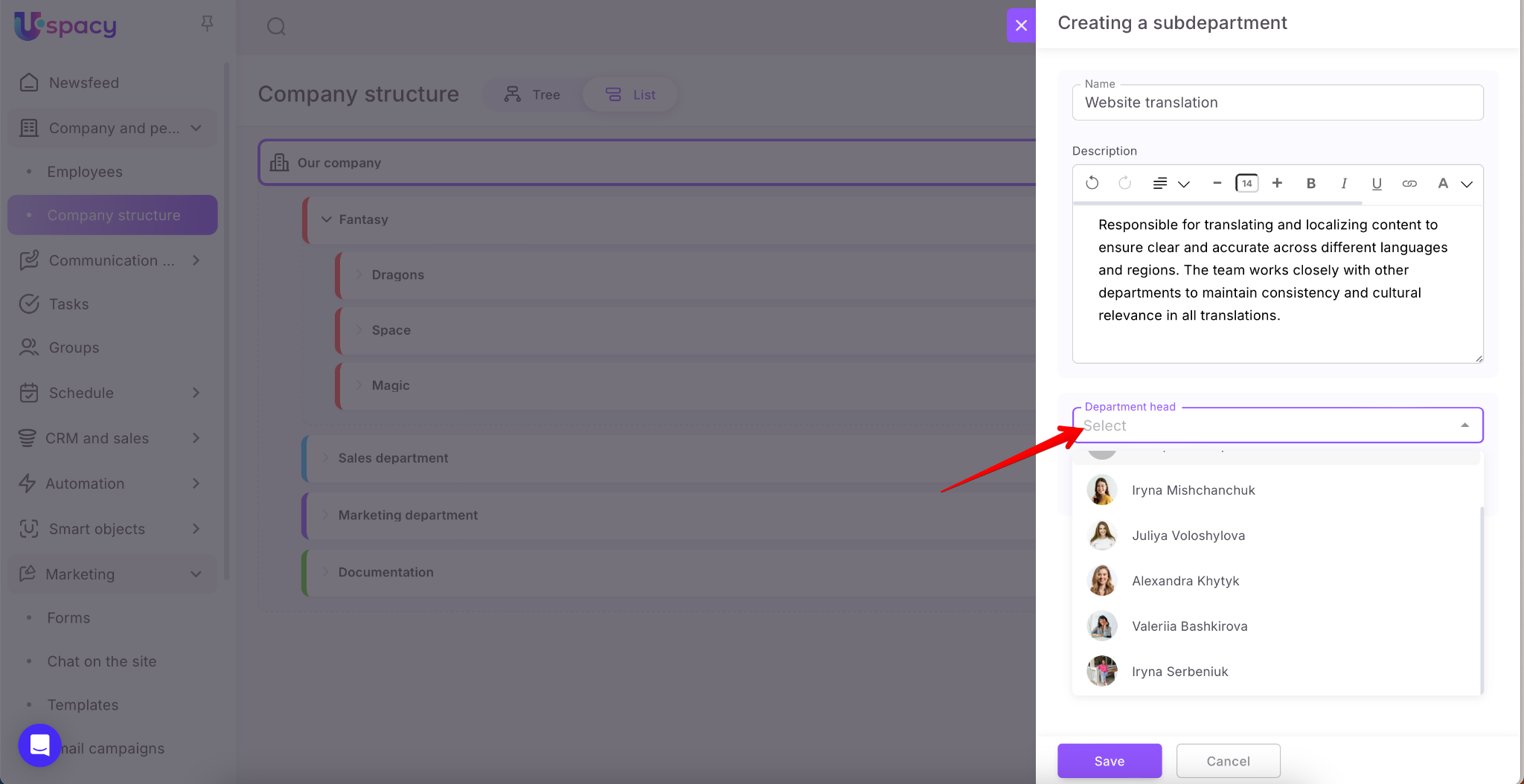This screenshot has height=784, width=1524.
Task: Open the text alignment dropdown
Action: (x=1171, y=184)
